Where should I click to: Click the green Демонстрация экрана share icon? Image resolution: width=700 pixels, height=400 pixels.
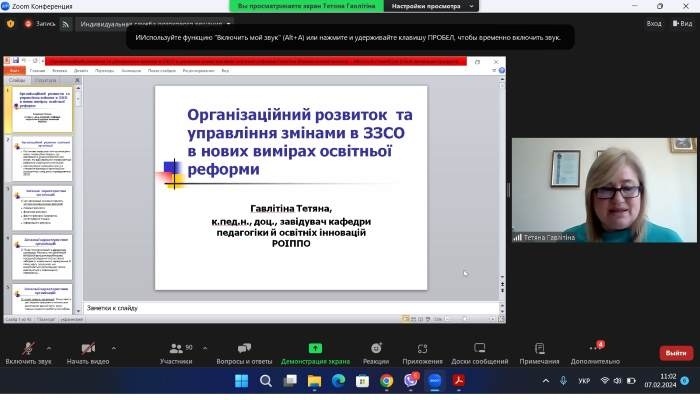tap(315, 348)
